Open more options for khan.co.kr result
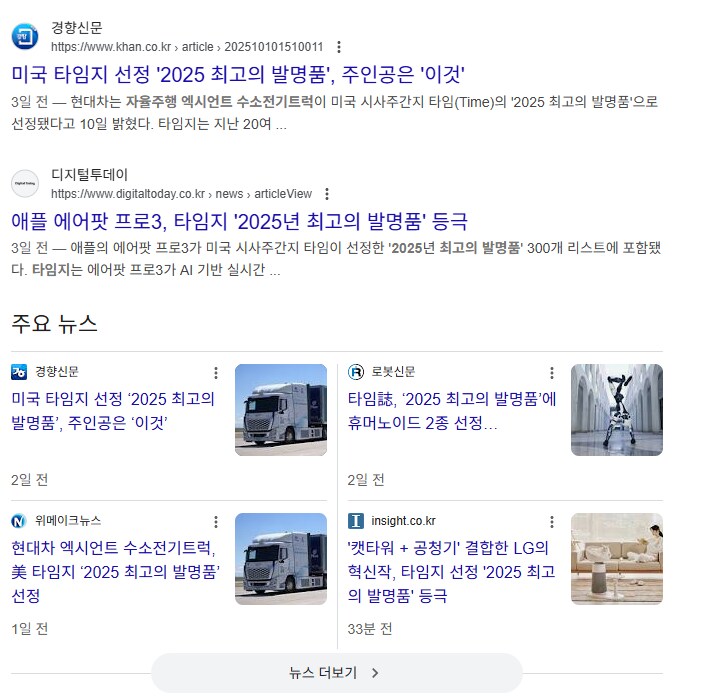 click(x=339, y=47)
